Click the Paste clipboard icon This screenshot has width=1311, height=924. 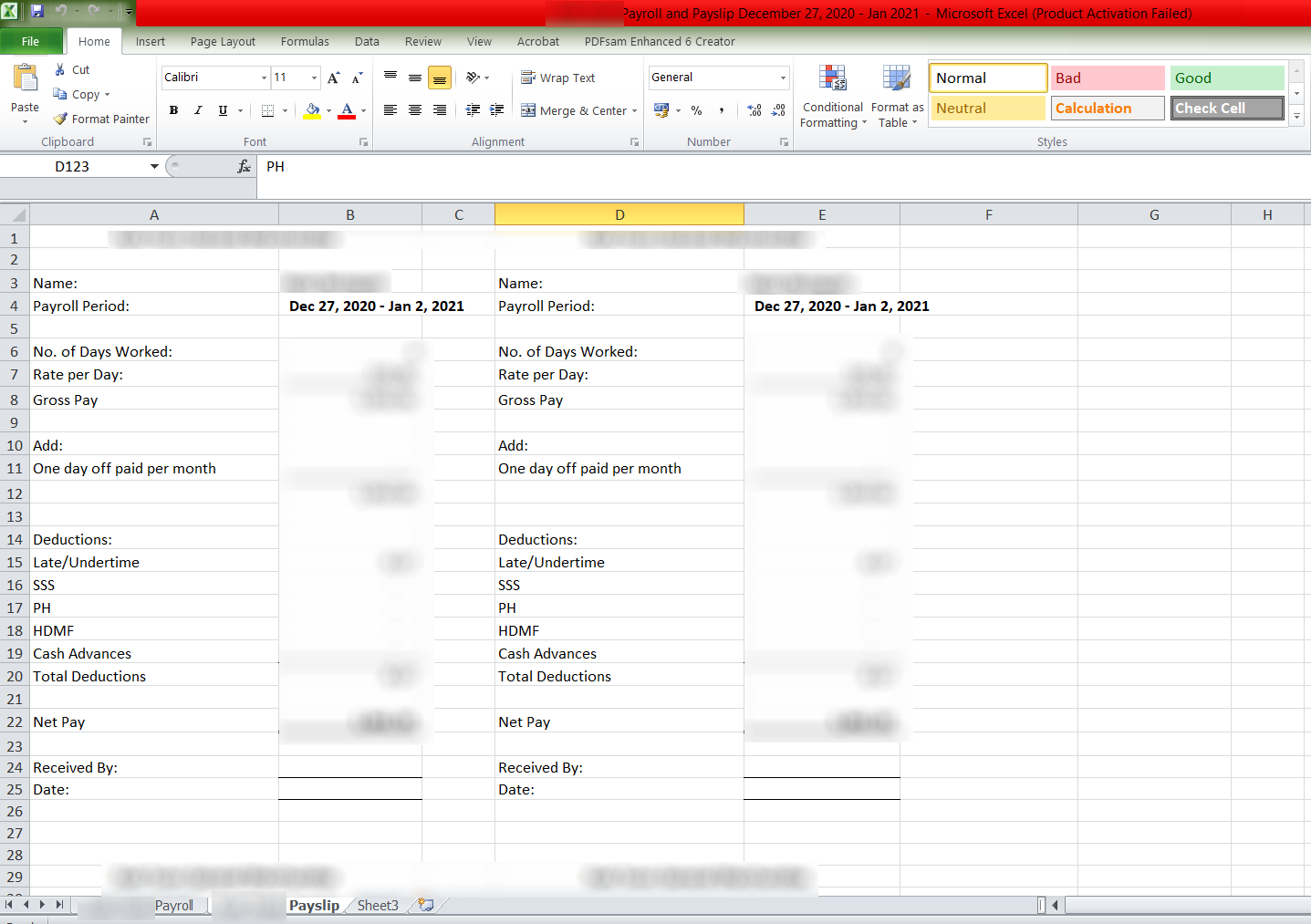[26, 79]
